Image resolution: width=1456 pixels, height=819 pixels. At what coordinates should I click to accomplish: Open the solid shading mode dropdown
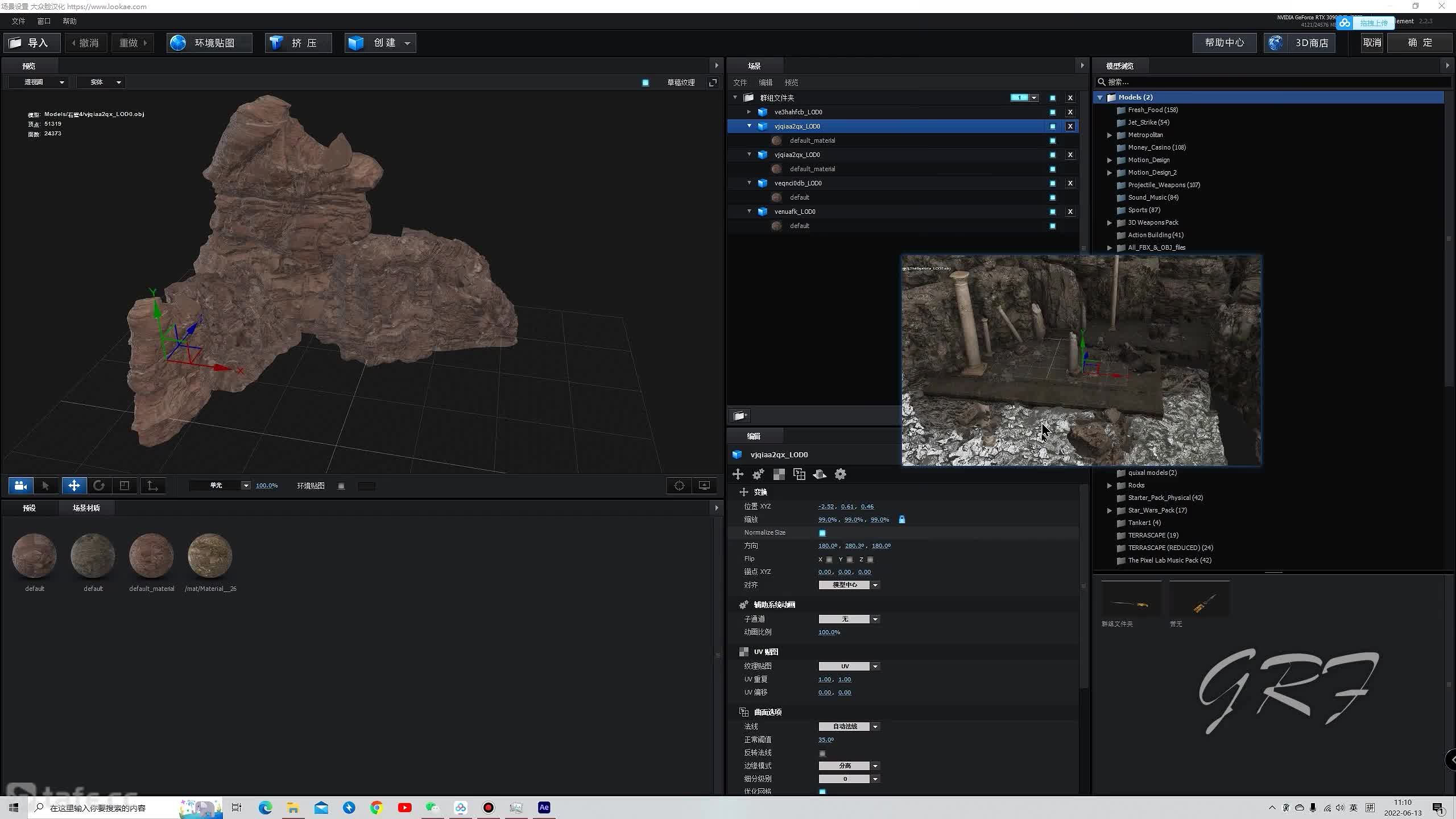coord(102,82)
